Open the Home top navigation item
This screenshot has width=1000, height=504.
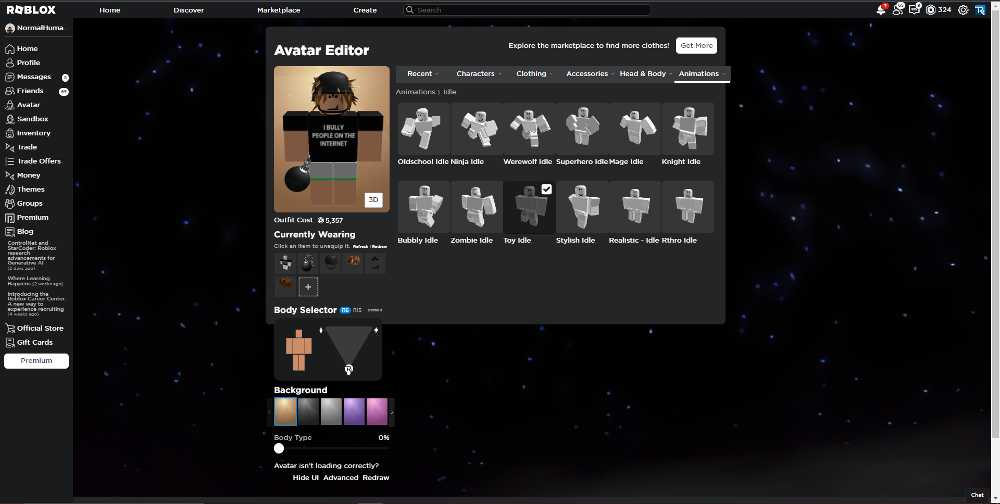pos(110,10)
